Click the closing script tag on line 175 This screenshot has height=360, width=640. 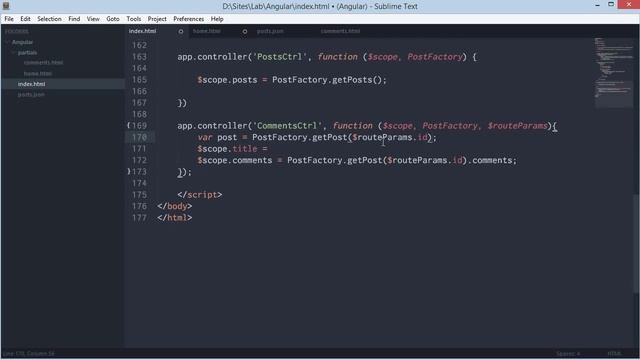pyautogui.click(x=200, y=195)
